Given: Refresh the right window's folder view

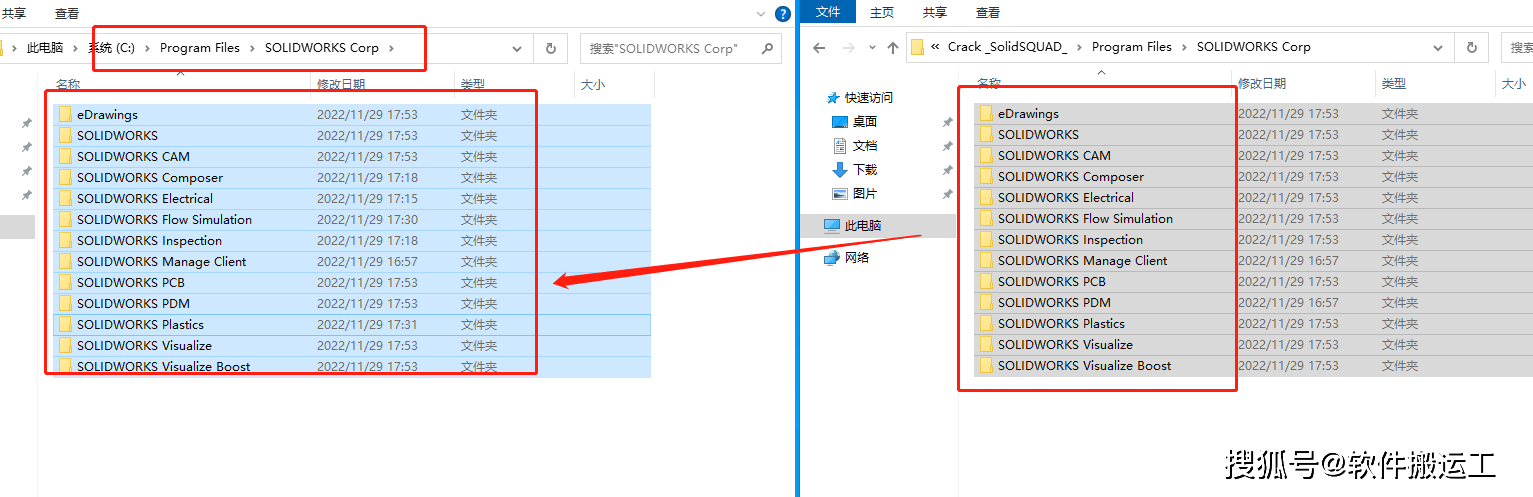Looking at the screenshot, I should point(1471,47).
